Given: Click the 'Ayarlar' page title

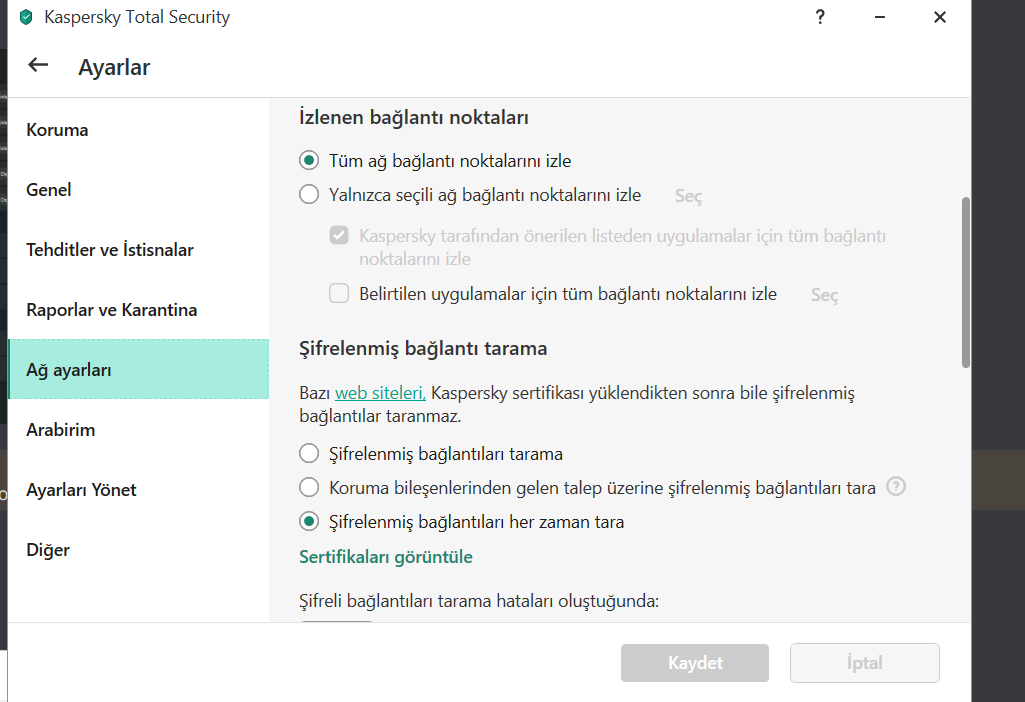Looking at the screenshot, I should 114,67.
